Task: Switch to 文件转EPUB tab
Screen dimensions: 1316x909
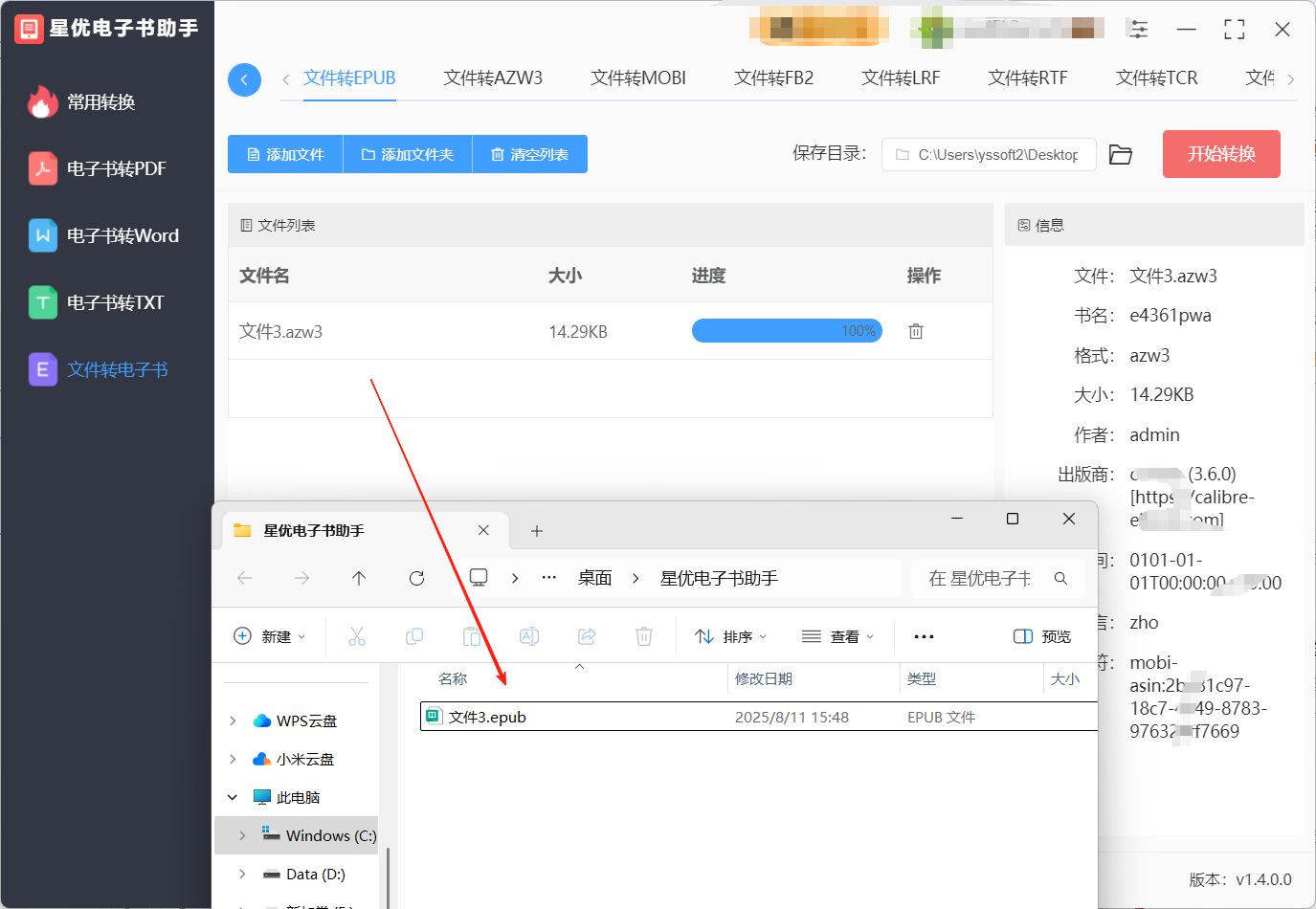Action: pyautogui.click(x=349, y=78)
